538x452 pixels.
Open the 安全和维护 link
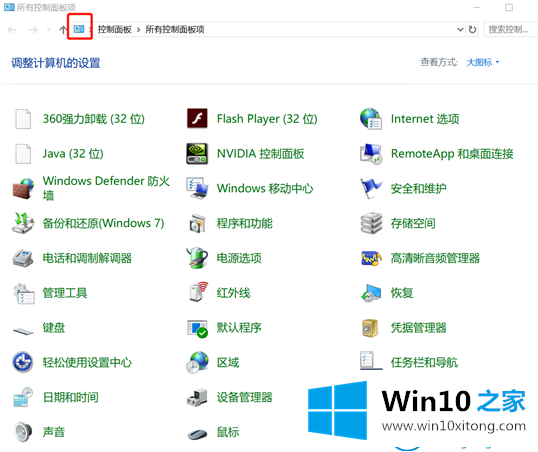[418, 188]
